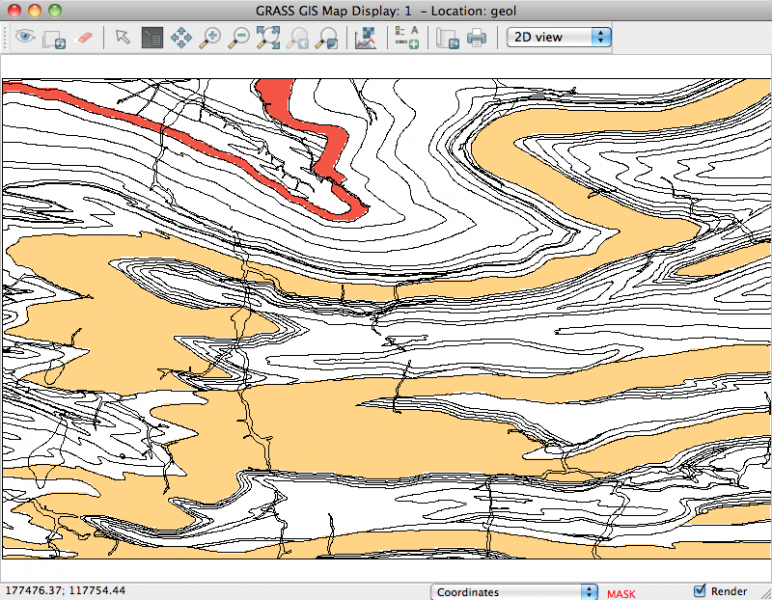The width and height of the screenshot is (772, 600).
Task: Select the Pointer tool
Action: click(122, 38)
